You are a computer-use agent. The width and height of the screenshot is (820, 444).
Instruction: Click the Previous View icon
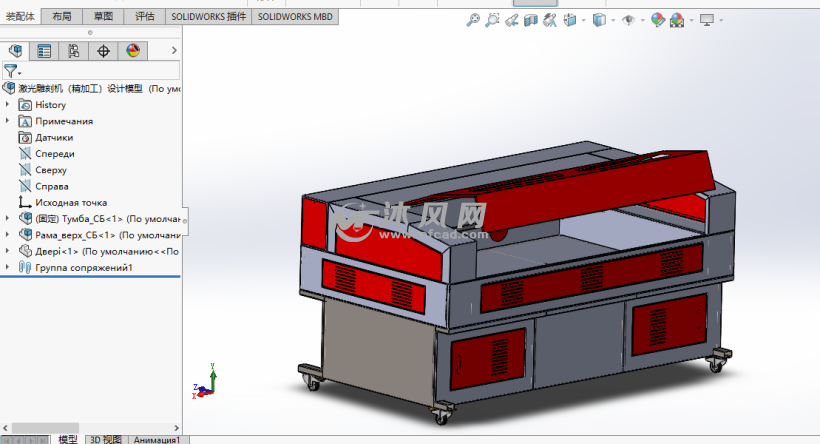point(511,19)
